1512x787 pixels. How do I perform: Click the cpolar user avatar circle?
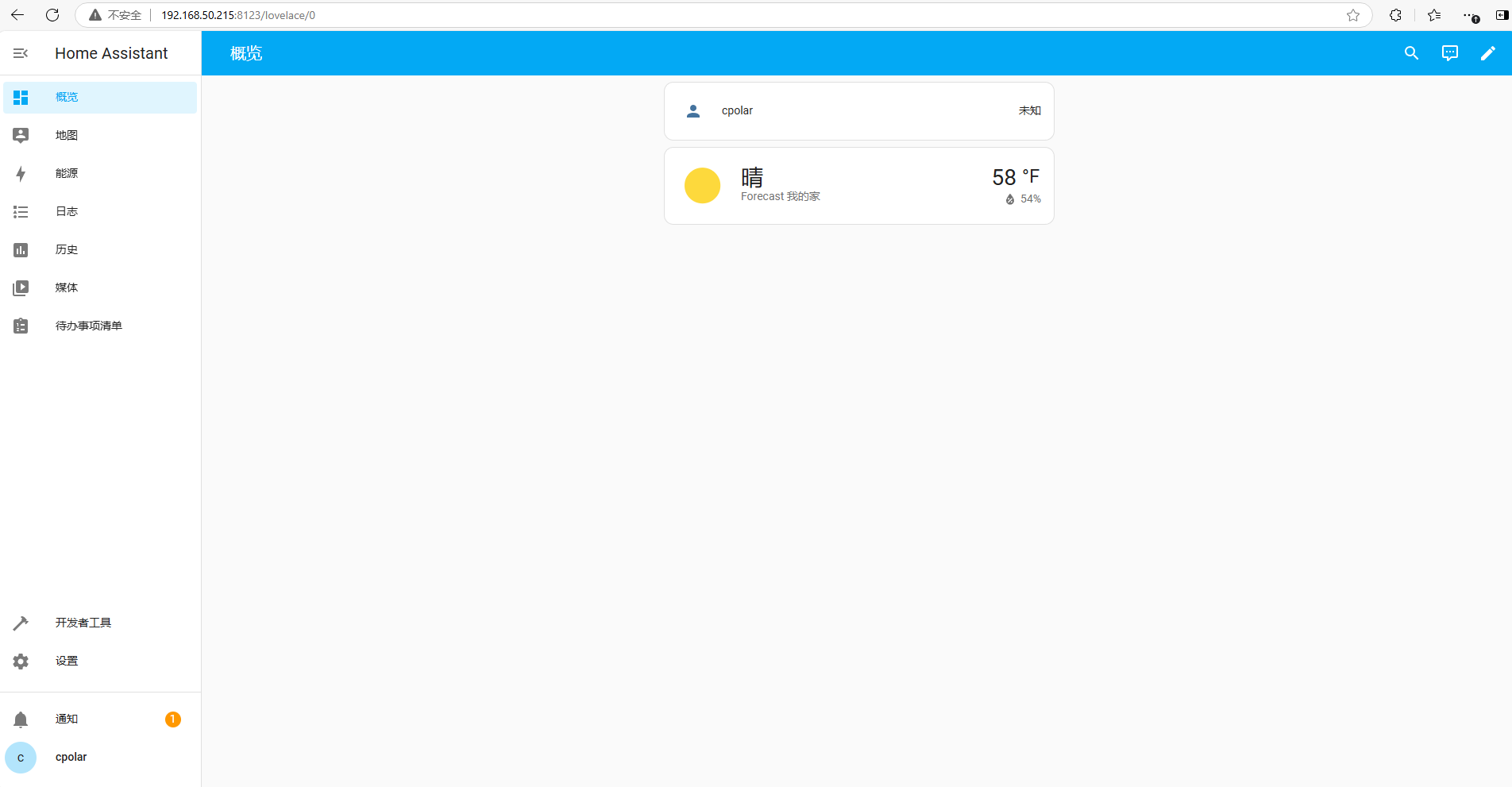pyautogui.click(x=21, y=758)
